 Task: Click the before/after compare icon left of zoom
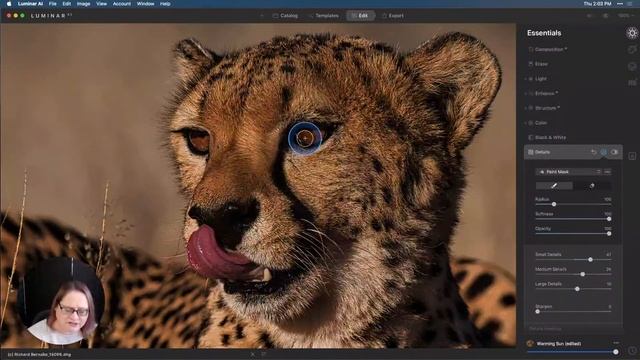[606, 16]
